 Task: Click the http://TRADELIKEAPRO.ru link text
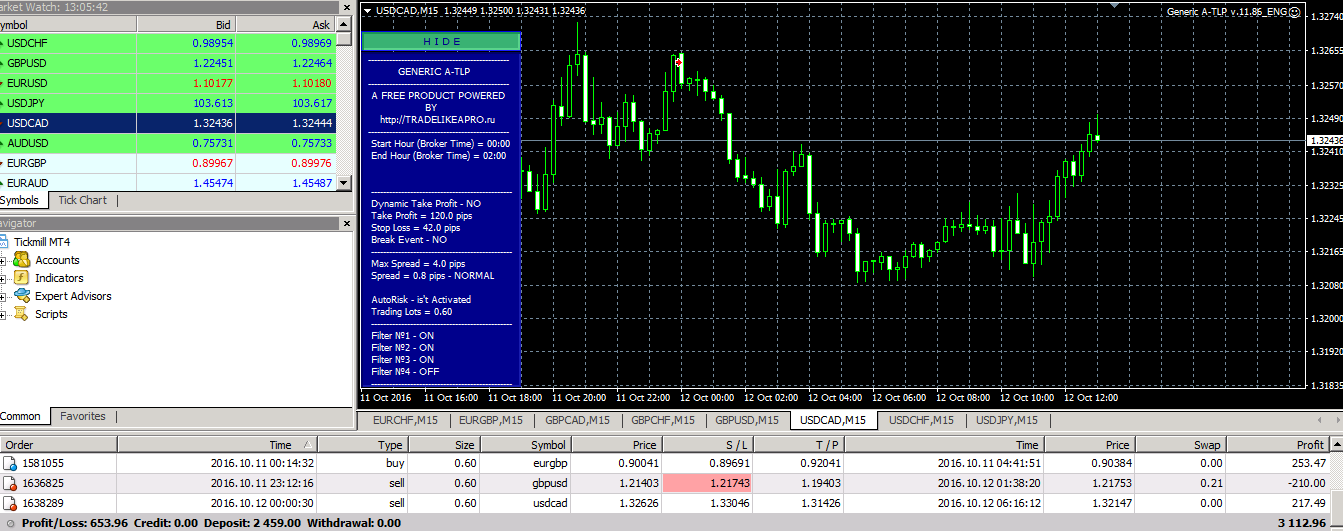[x=439, y=119]
